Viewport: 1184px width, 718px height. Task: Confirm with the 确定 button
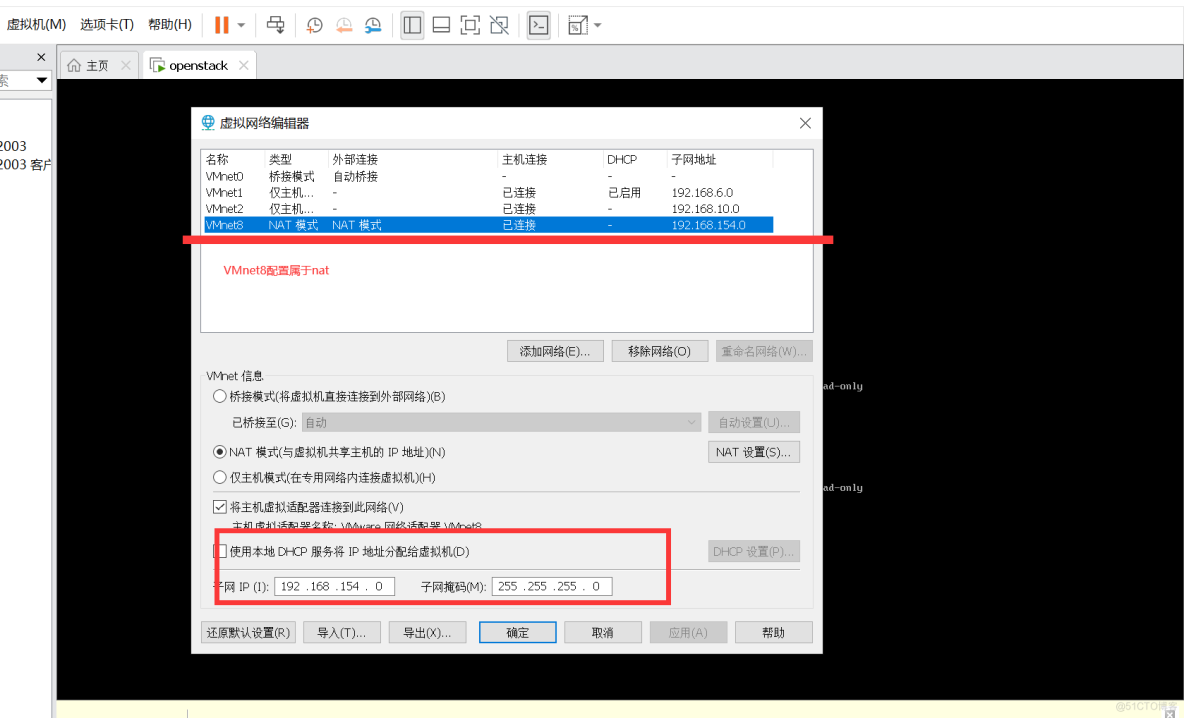[517, 633]
